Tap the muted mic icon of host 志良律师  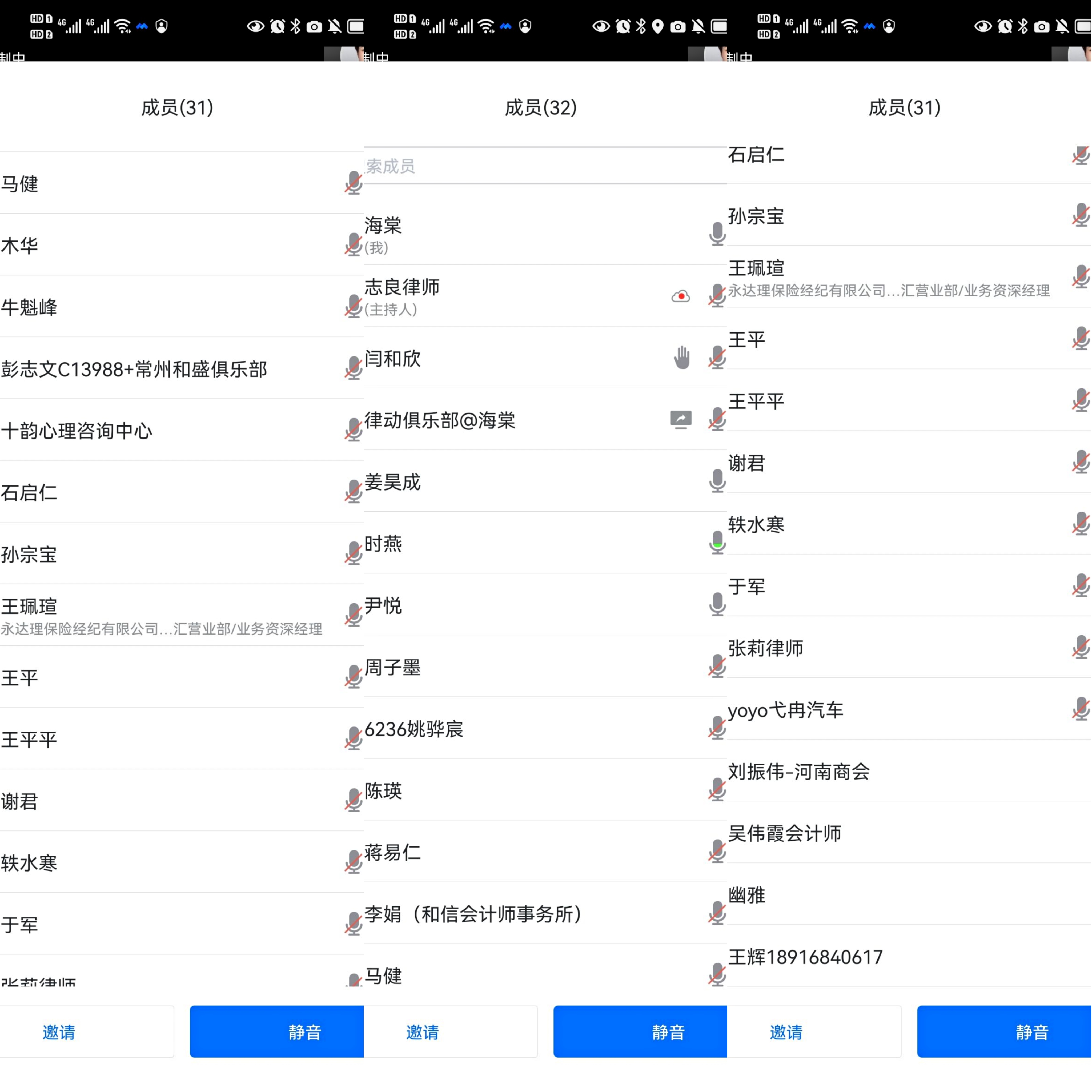tap(717, 296)
